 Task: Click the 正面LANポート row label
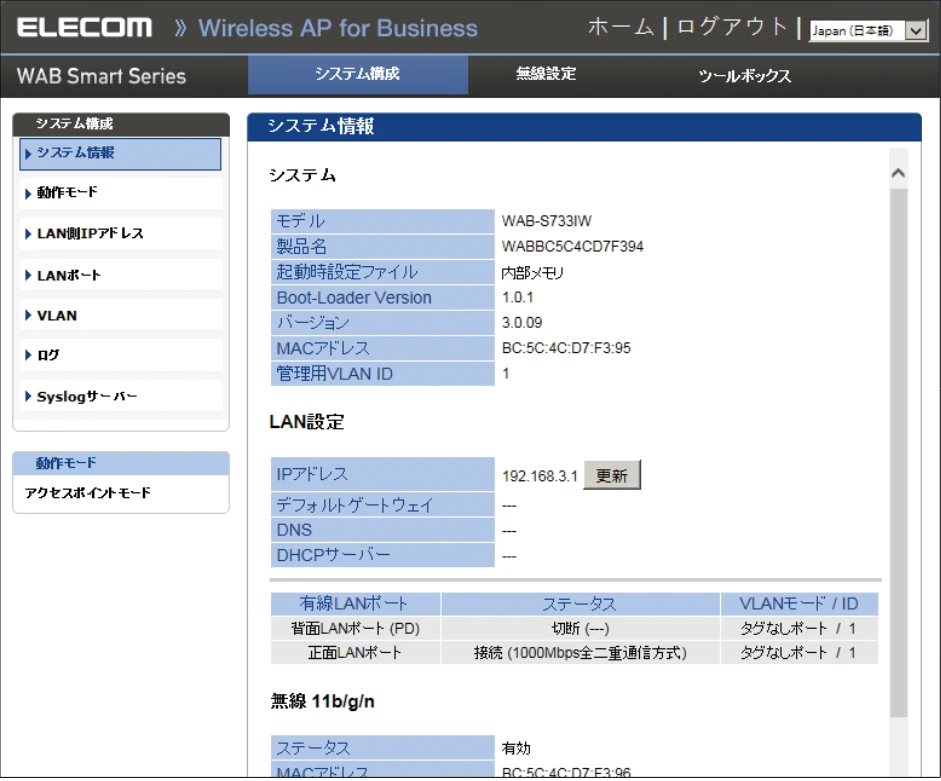point(354,653)
